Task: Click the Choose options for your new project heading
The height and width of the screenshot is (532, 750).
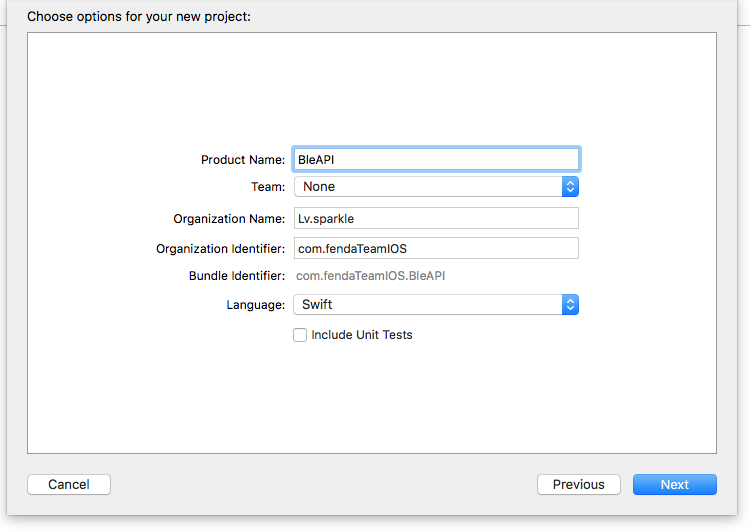Action: coord(139,17)
